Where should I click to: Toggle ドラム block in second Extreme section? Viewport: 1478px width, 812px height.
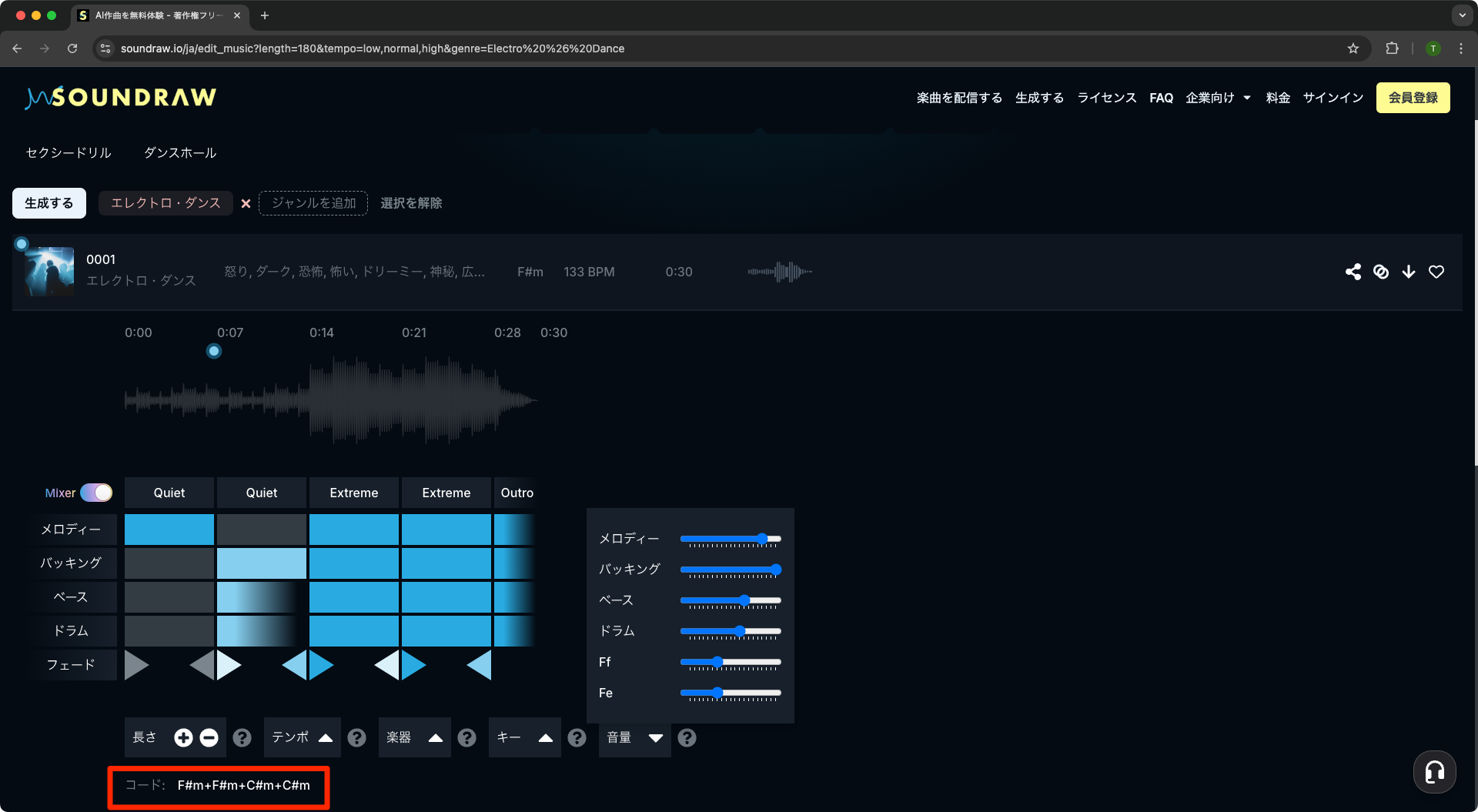tap(446, 631)
